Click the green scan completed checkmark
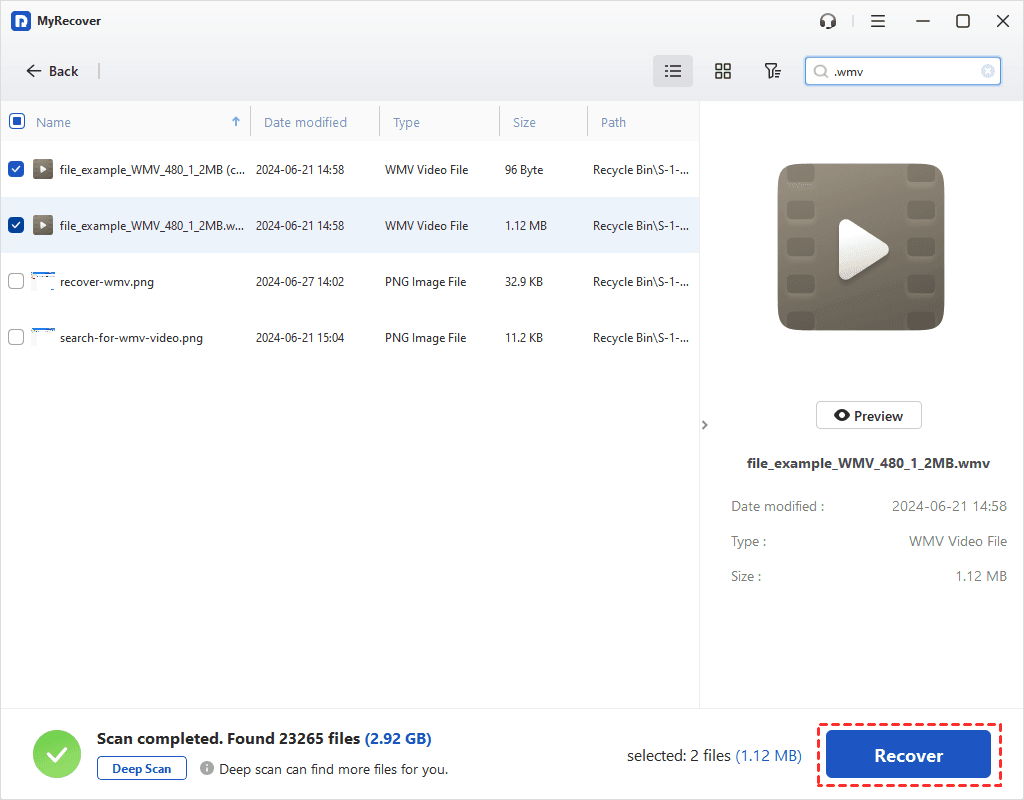This screenshot has width=1024, height=800. pos(56,753)
